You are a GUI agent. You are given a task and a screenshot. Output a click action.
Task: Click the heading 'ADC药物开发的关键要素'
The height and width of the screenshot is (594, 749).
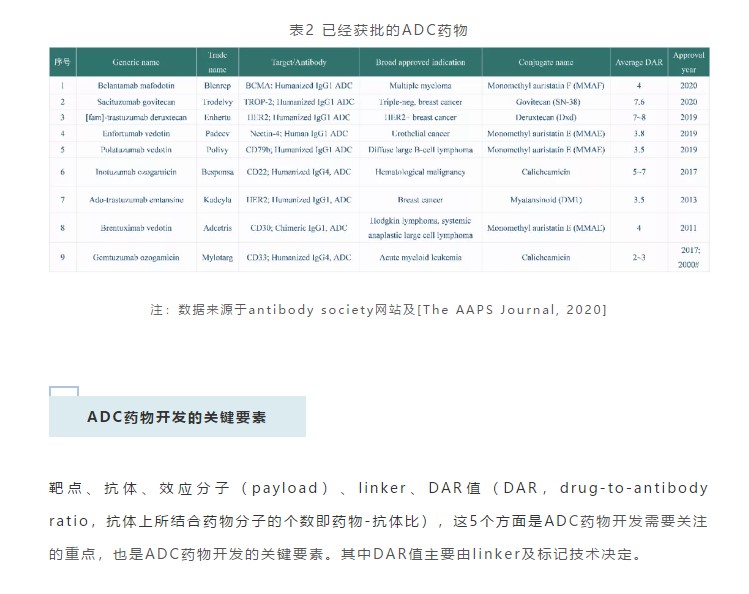click(176, 417)
